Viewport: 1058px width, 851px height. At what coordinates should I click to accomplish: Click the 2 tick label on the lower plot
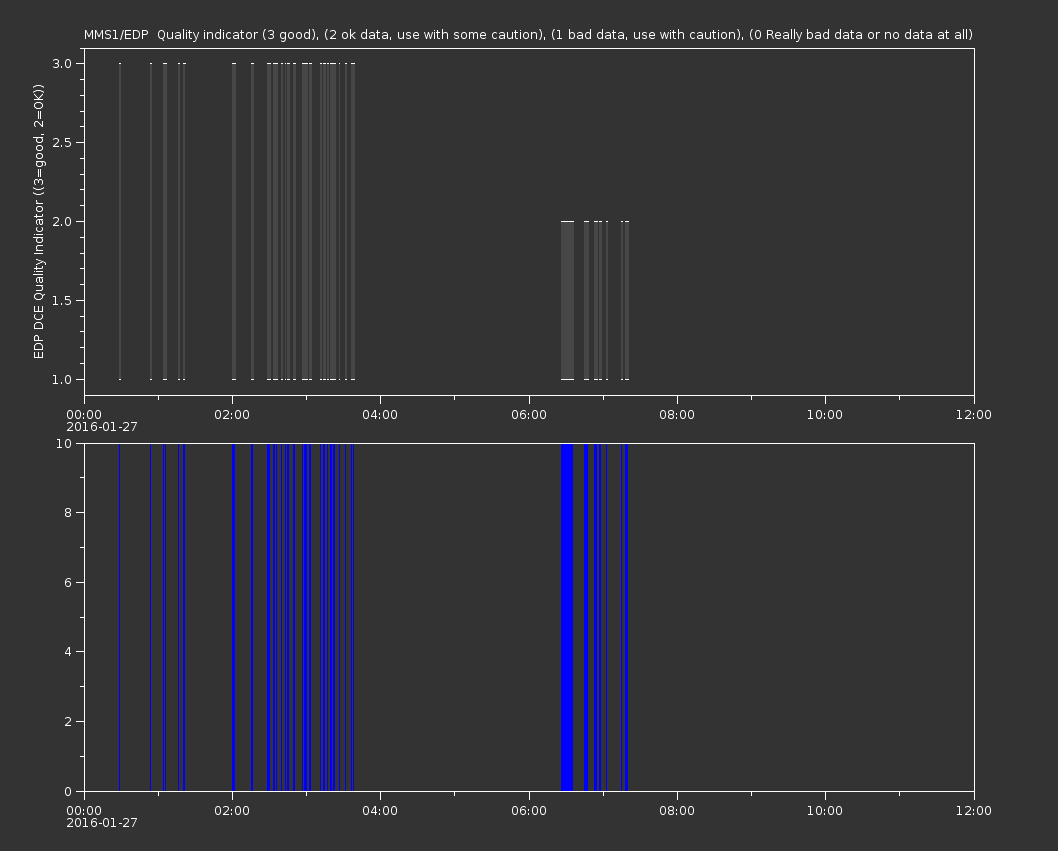(68, 721)
